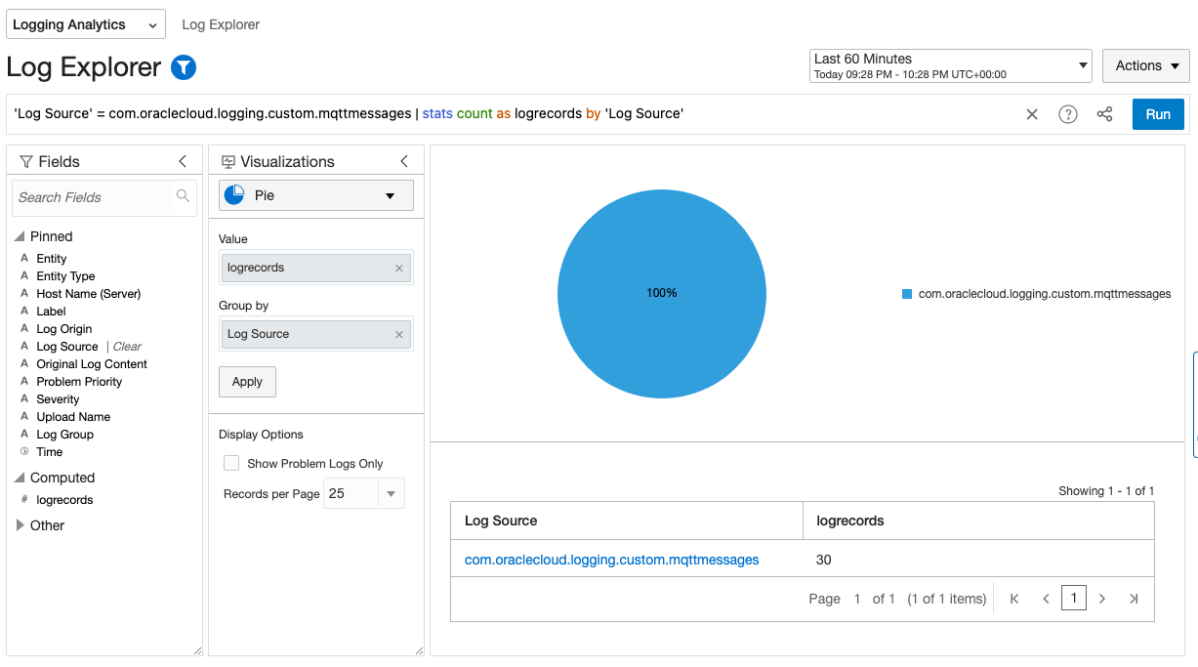Click the Log Explorer breadcrumb item
Viewport: 1198px width, 667px height.
(220, 24)
